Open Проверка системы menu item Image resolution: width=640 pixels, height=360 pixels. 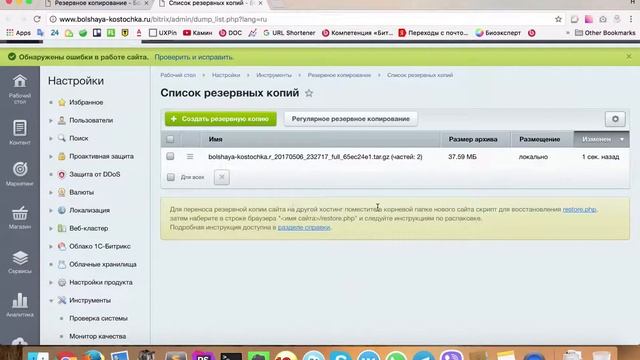click(x=98, y=318)
